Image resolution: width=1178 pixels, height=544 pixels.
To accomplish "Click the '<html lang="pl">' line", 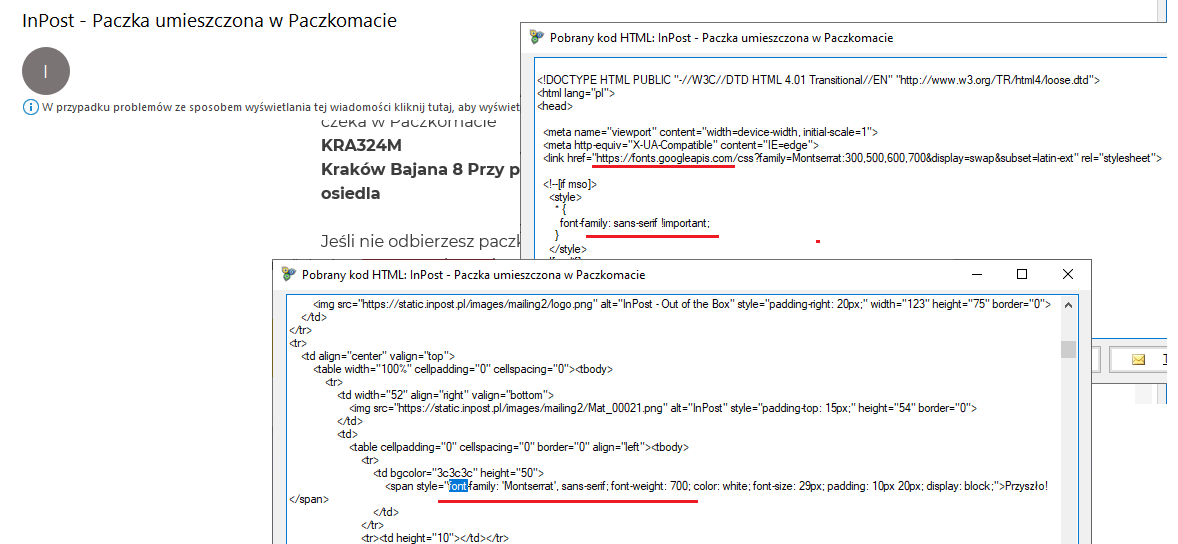I will [x=577, y=93].
